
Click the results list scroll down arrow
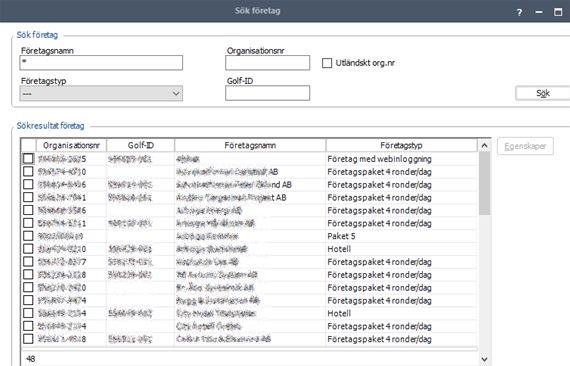[484, 359]
